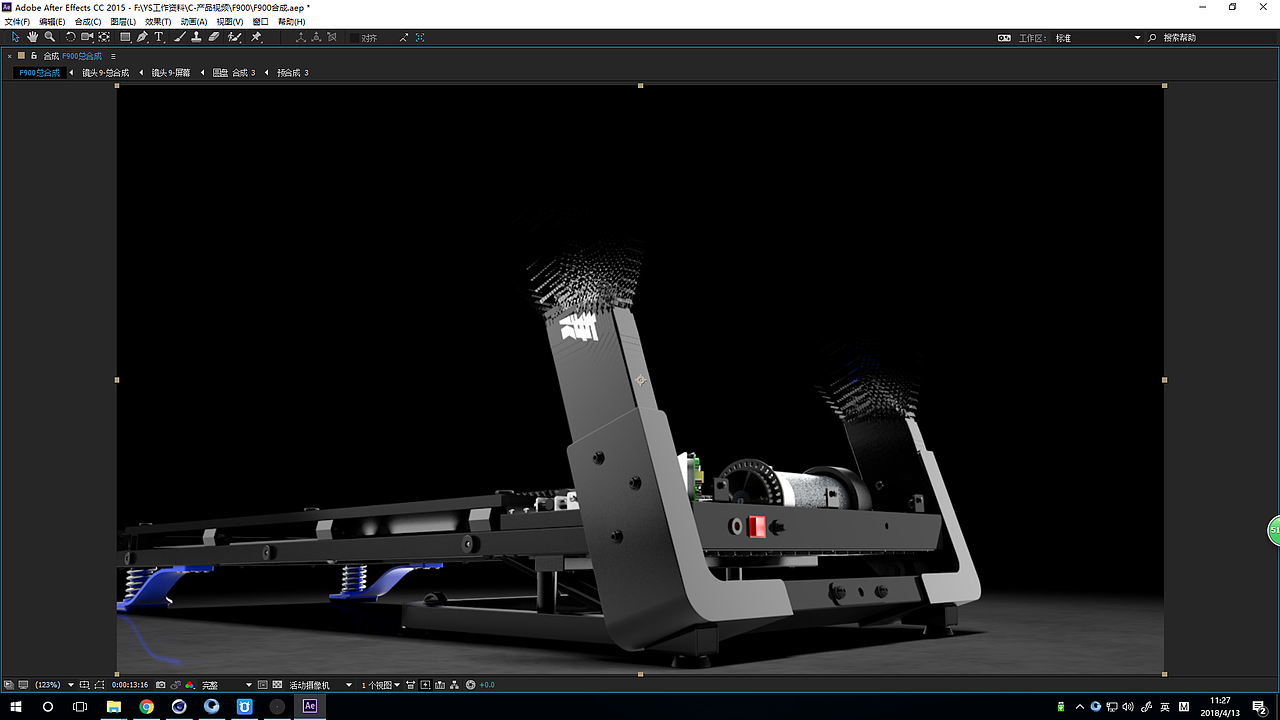The image size is (1280, 720).
Task: Click the primary viewer monitor icon
Action: click(x=23, y=685)
